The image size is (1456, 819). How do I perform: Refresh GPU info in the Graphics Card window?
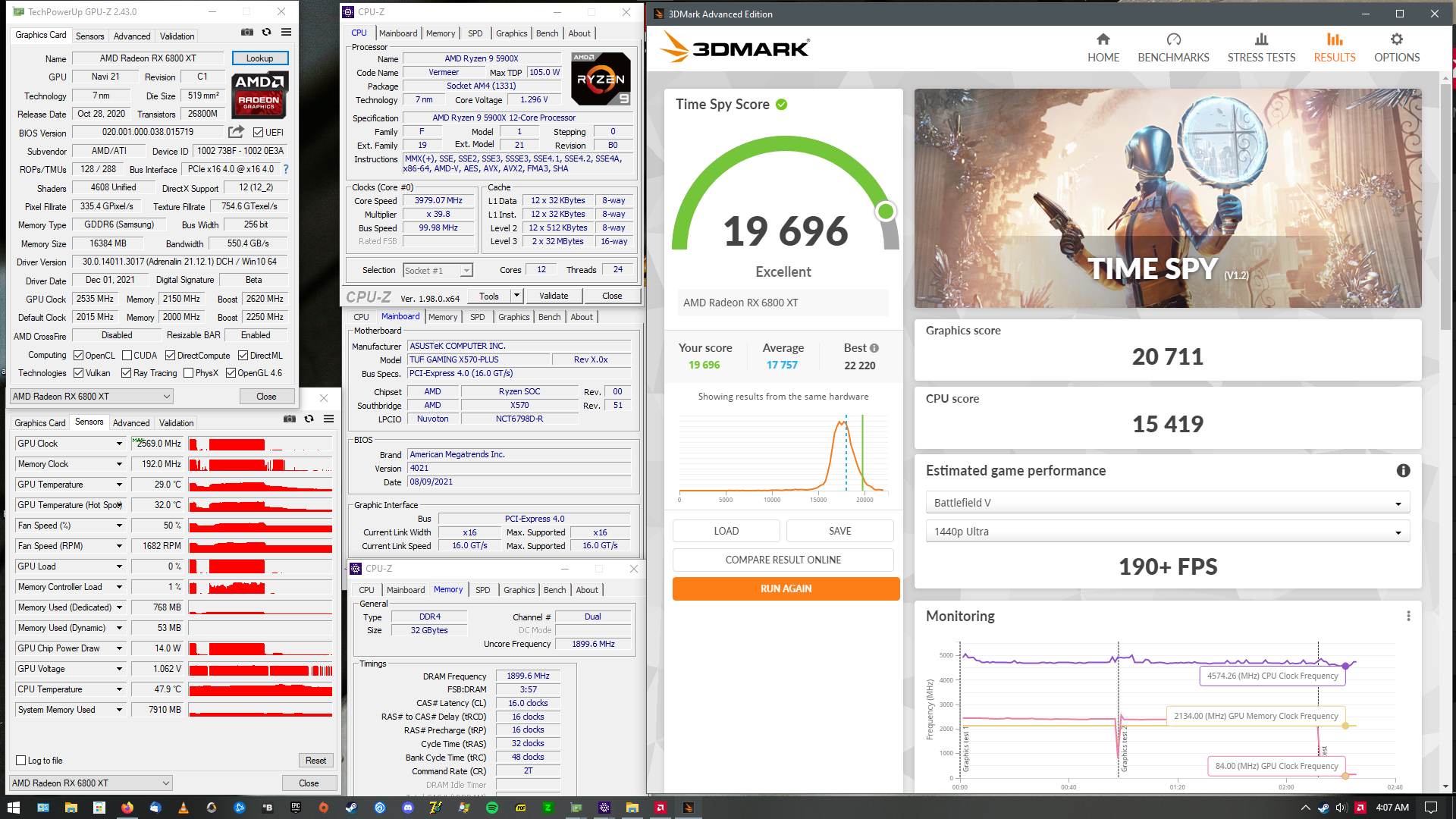click(266, 33)
